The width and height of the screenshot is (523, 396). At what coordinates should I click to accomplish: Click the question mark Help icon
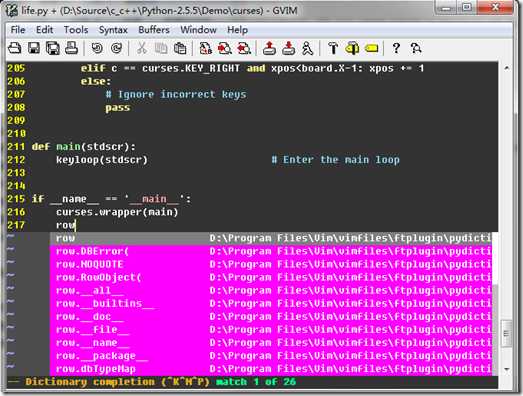[x=396, y=48]
